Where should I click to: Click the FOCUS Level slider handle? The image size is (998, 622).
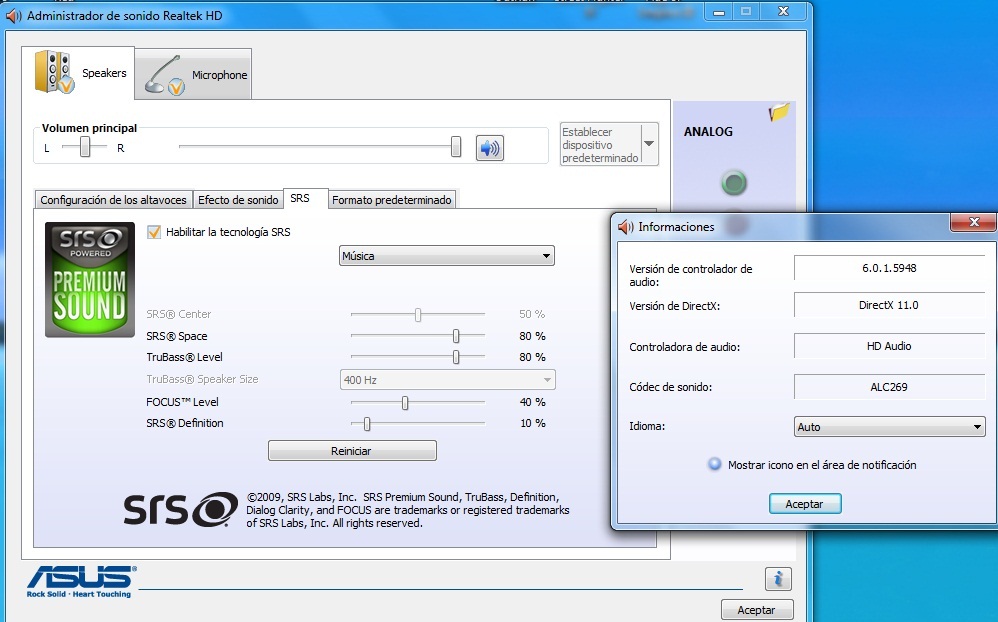[x=405, y=402]
